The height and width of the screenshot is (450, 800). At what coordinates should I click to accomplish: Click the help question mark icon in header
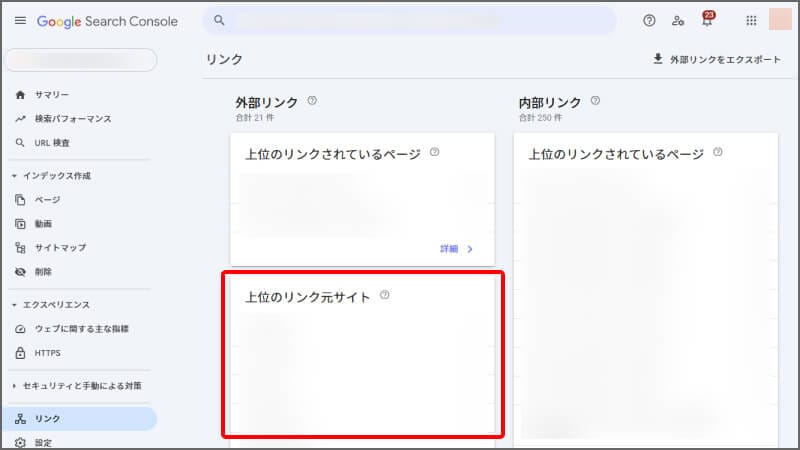649,21
